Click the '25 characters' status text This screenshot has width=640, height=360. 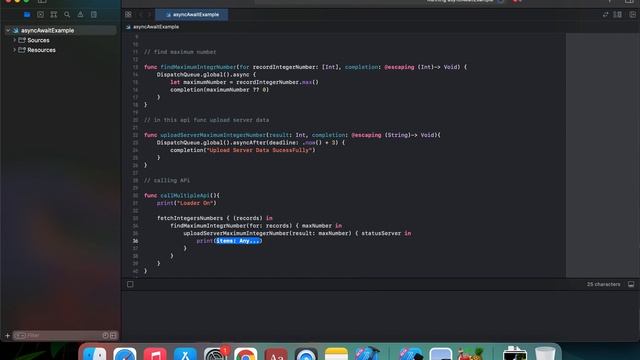click(x=603, y=284)
